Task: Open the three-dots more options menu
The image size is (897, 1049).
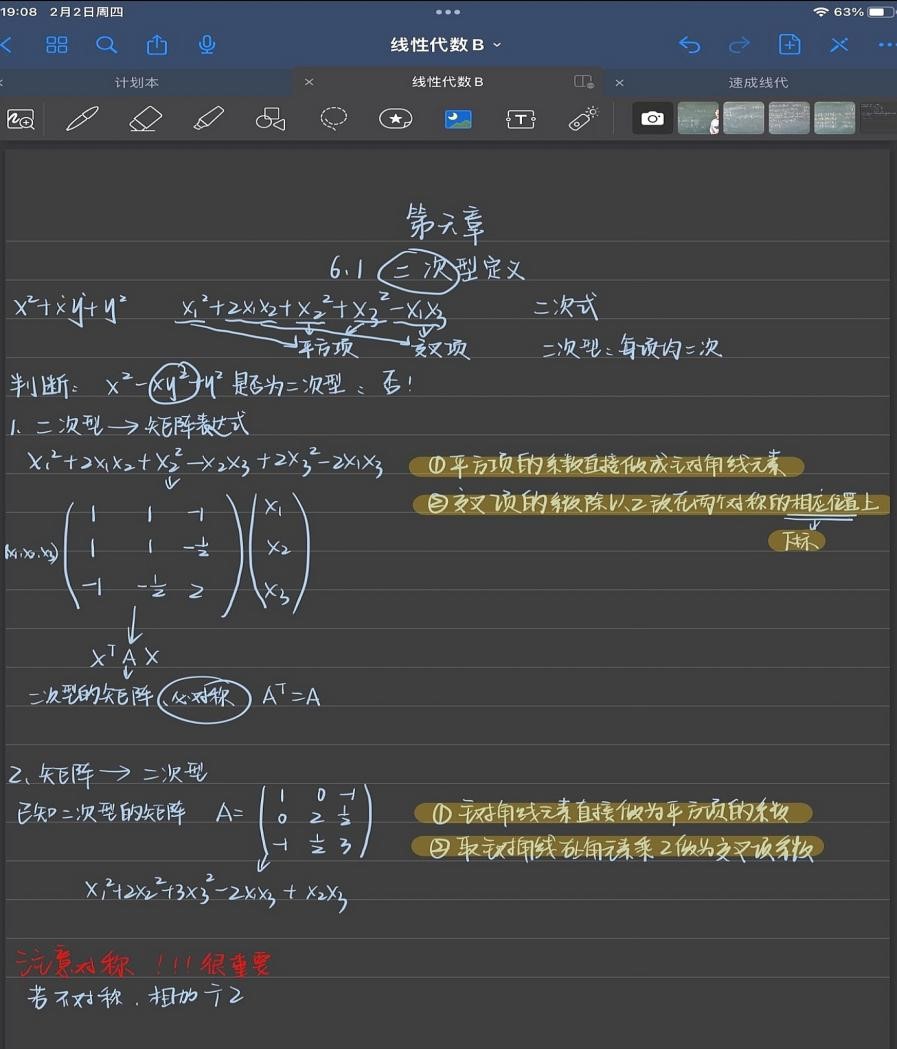Action: (886, 45)
